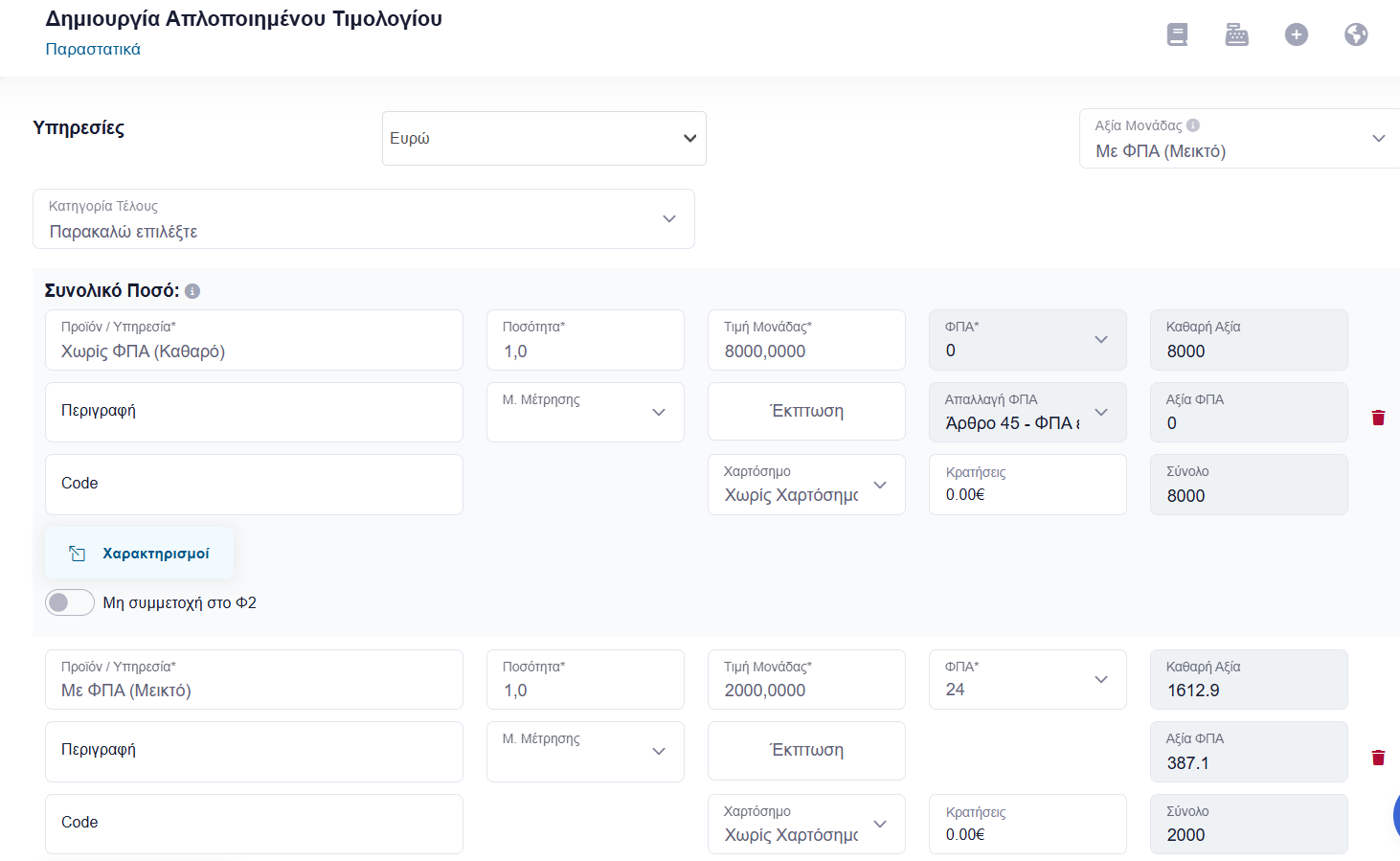Screen dimensions: 1400x861
Task: Expand Κατηγορία Τέλους dropdown
Action: (364, 219)
